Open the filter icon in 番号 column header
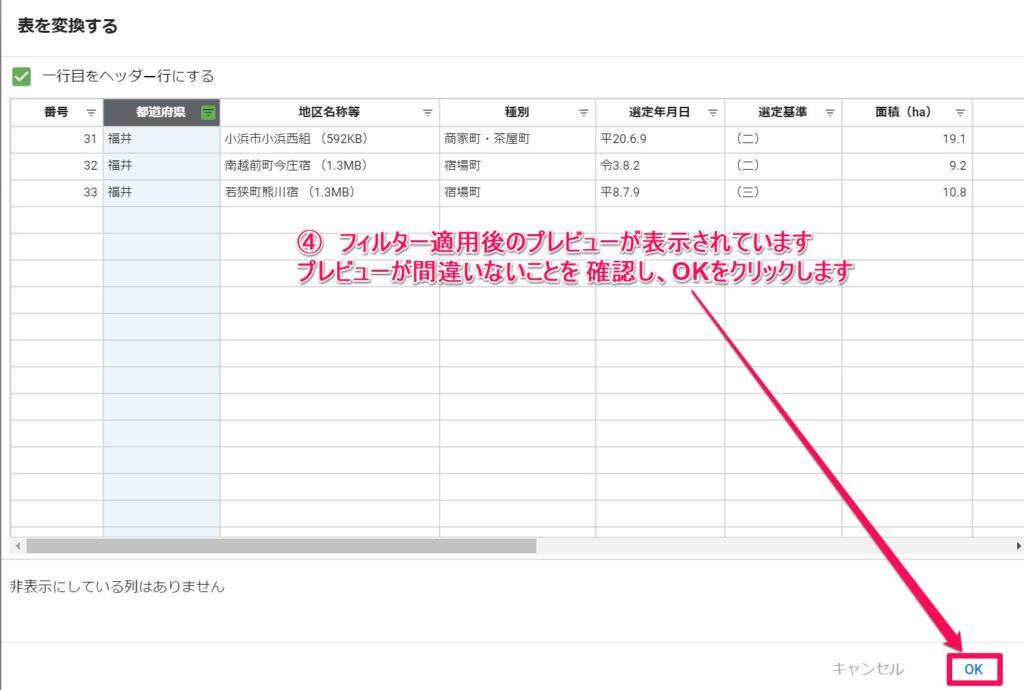 tap(91, 113)
